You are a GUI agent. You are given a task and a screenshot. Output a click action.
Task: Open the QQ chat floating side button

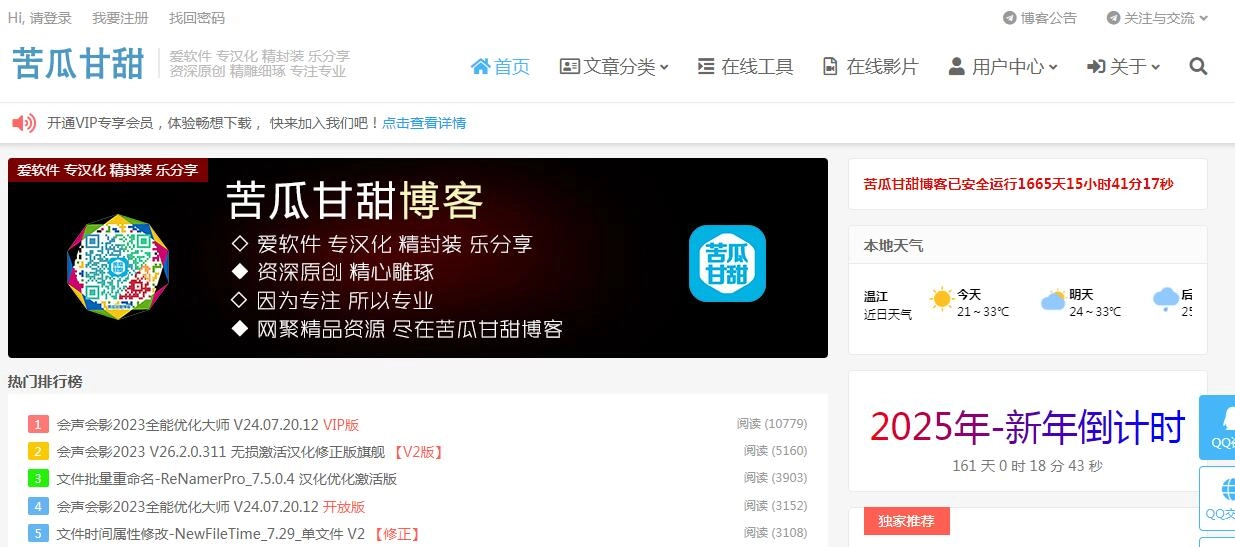click(x=1220, y=427)
